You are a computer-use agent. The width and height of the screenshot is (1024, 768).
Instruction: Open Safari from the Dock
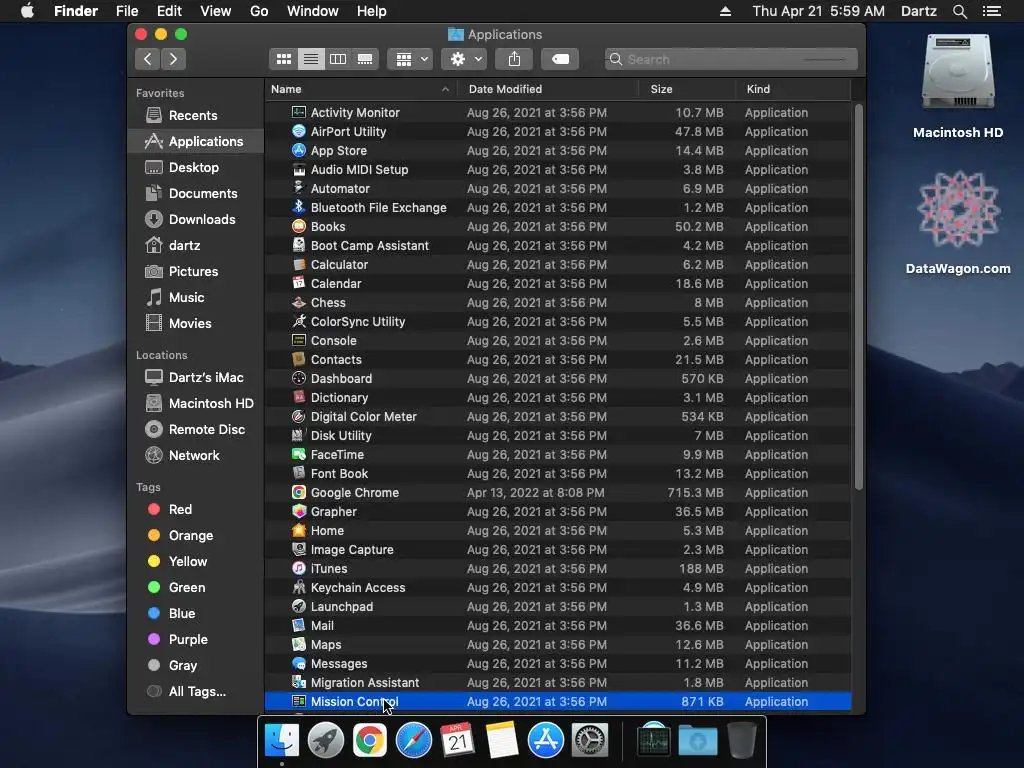[x=414, y=741]
